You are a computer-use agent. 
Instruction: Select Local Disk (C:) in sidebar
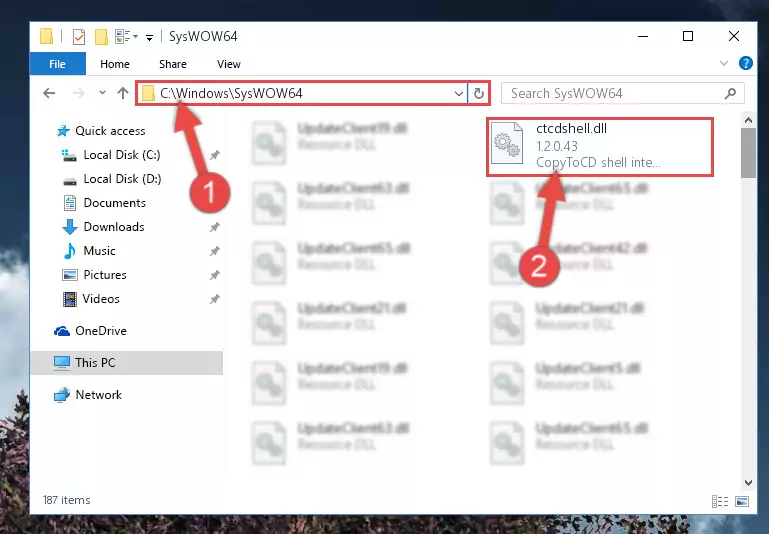point(122,155)
